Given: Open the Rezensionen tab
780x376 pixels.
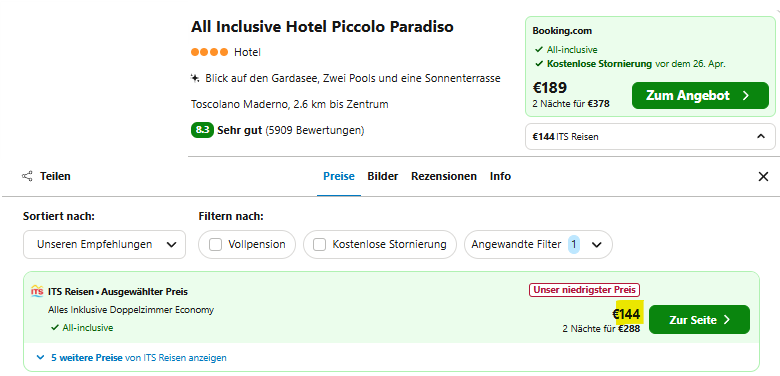Looking at the screenshot, I should (x=444, y=176).
